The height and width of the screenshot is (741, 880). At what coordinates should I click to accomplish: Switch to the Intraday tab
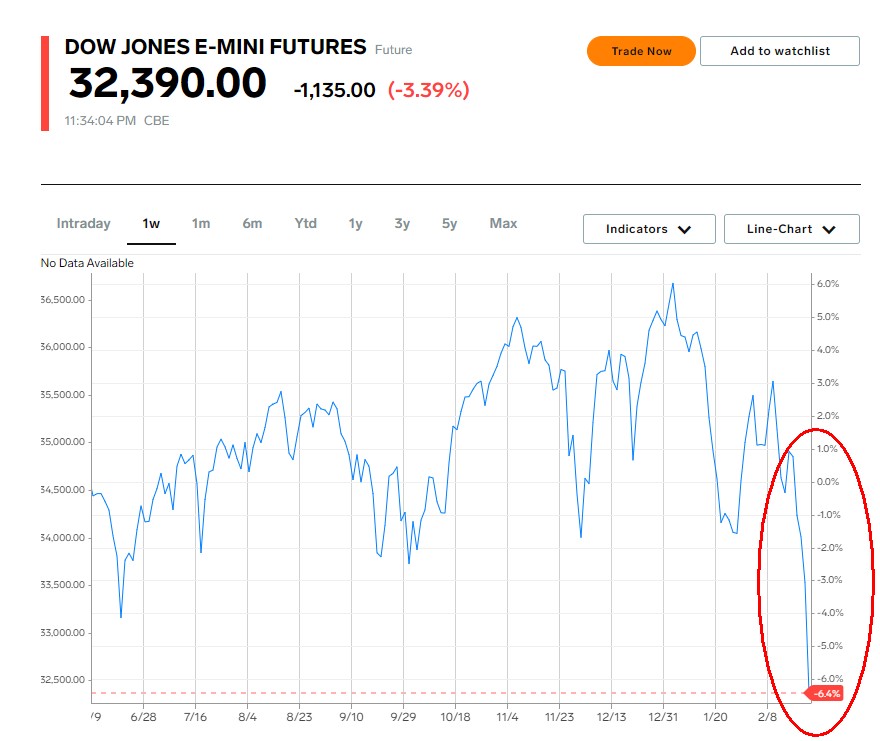84,223
